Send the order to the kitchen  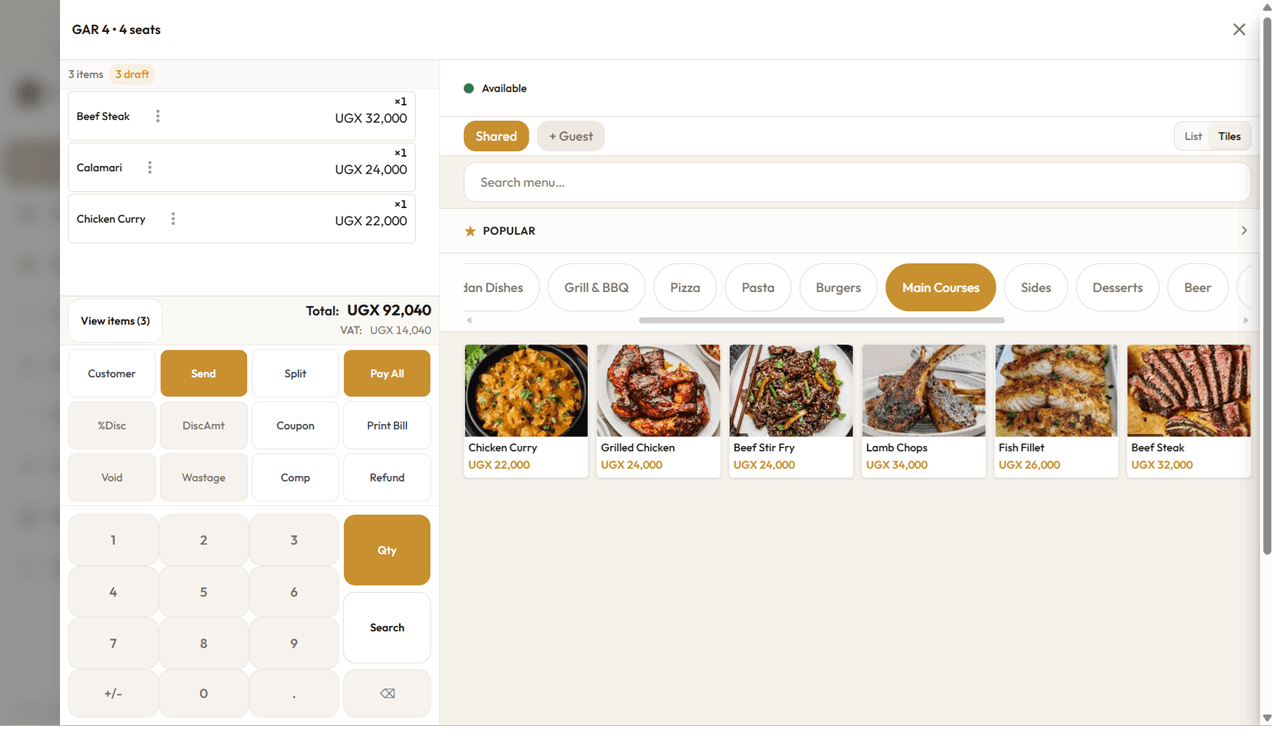coord(203,373)
